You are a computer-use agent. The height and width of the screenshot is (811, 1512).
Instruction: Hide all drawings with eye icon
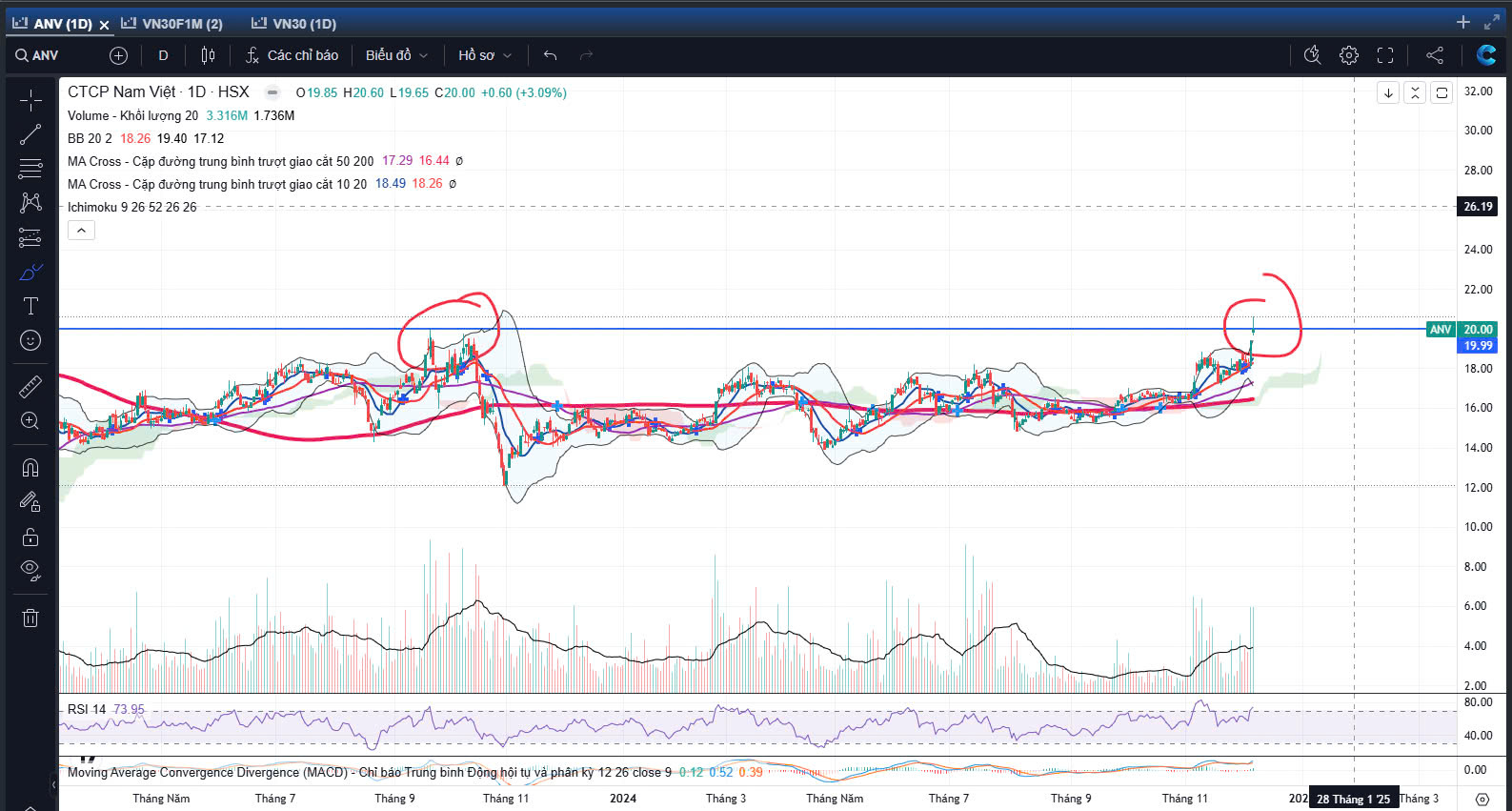(30, 571)
